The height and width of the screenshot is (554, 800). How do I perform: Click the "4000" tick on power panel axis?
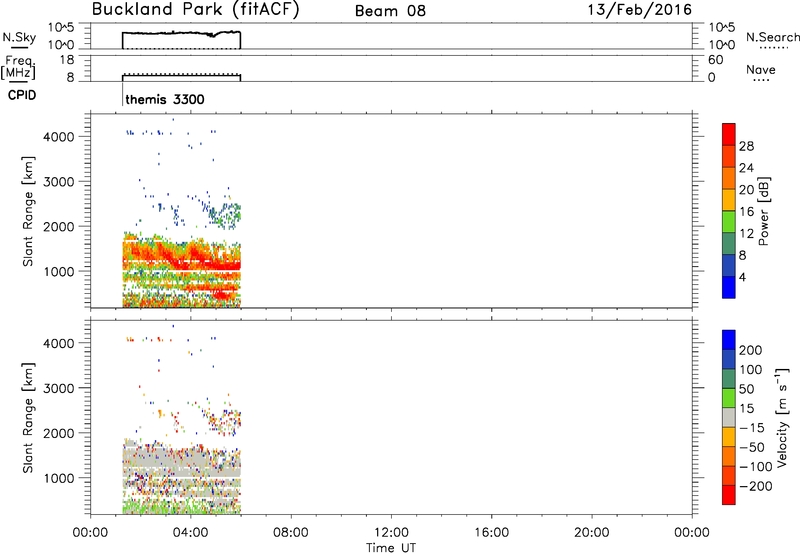(x=59, y=137)
